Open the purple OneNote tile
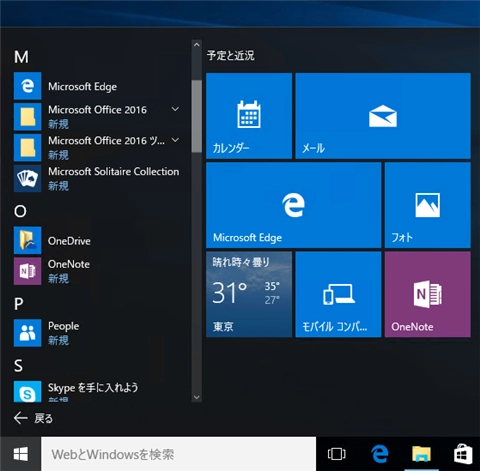Viewport: 480px width, 471px height. coord(428,294)
